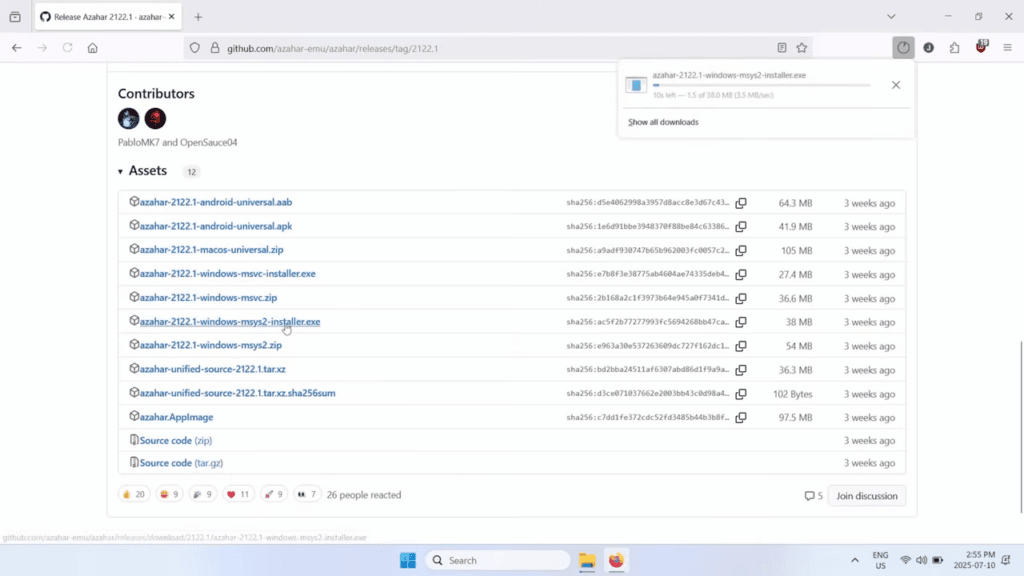1024x576 pixels.
Task: Copy sha256 hash for android-universal.aab
Action: pyautogui.click(x=741, y=203)
